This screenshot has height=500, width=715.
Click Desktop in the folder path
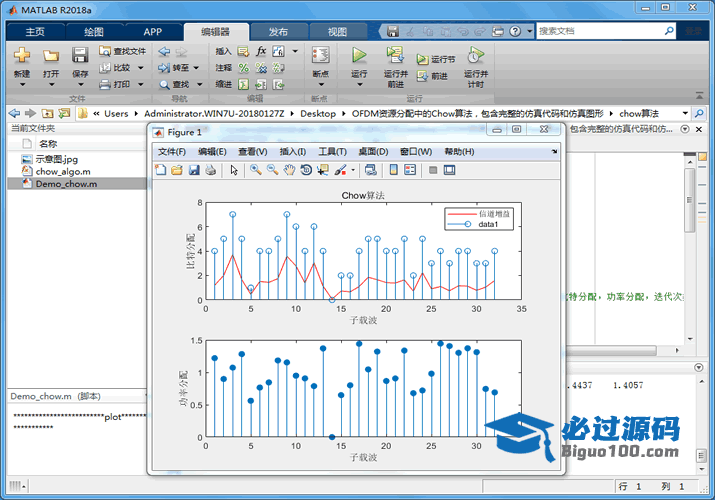(x=318, y=113)
